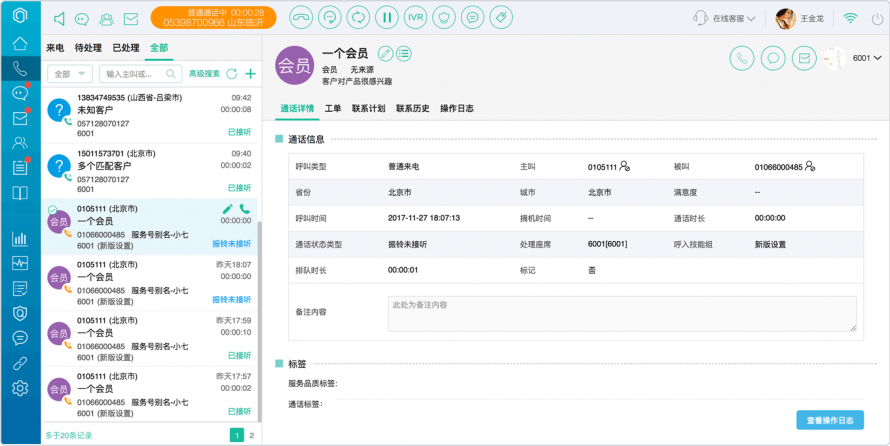Edit the customer name pencil icon
This screenshot has width=890, height=446.
point(385,53)
